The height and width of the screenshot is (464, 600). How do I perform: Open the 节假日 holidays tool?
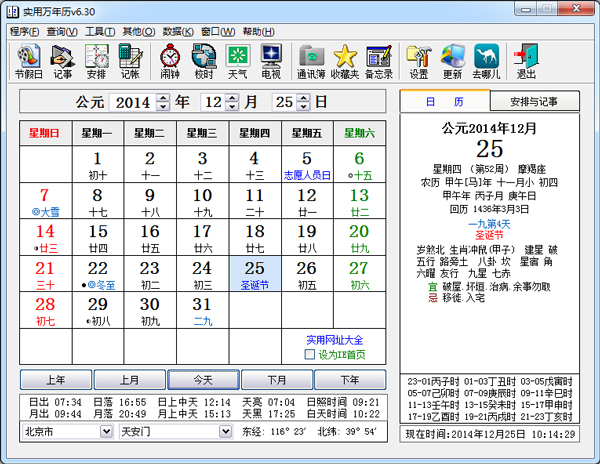click(29, 61)
